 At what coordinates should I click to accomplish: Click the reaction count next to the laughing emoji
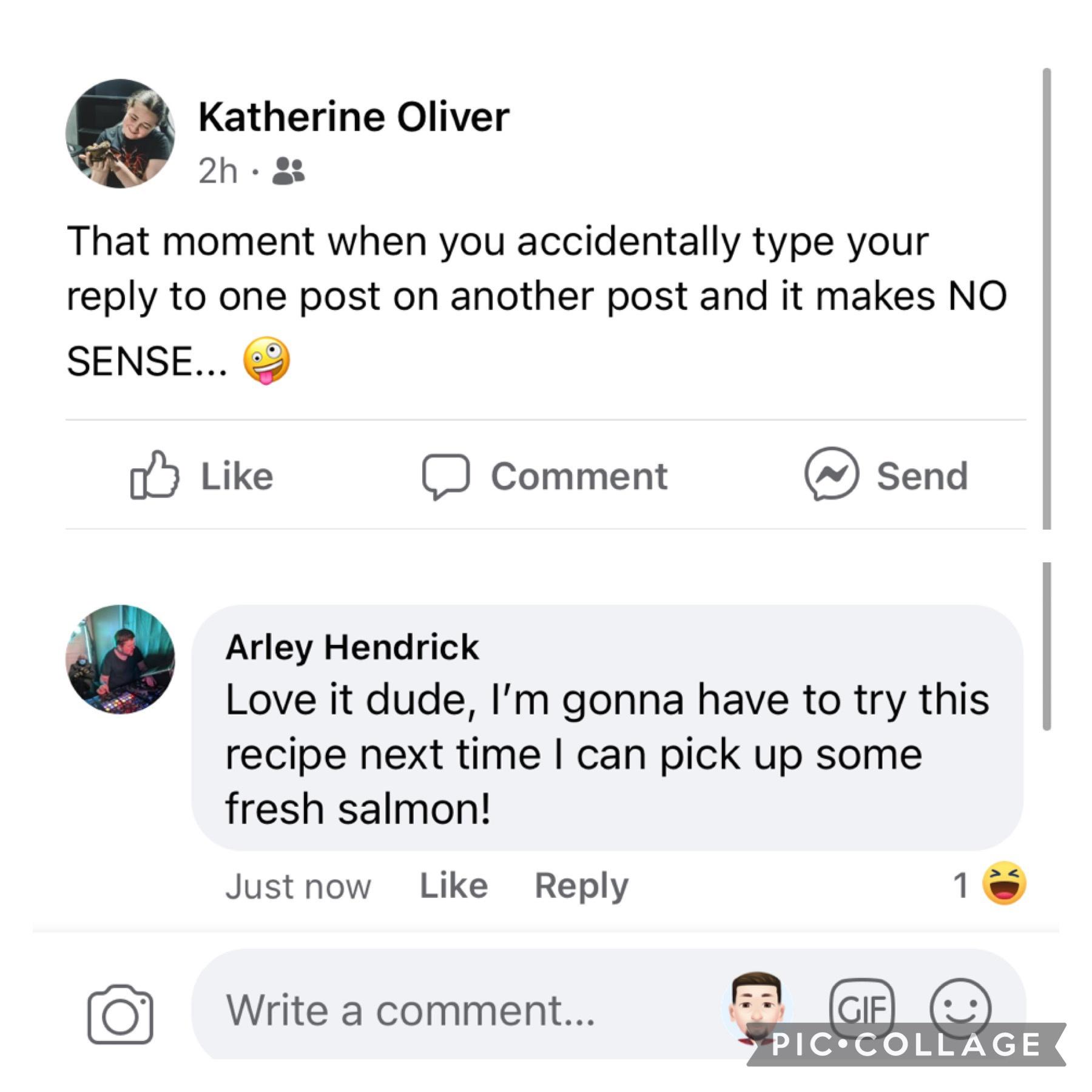[960, 885]
